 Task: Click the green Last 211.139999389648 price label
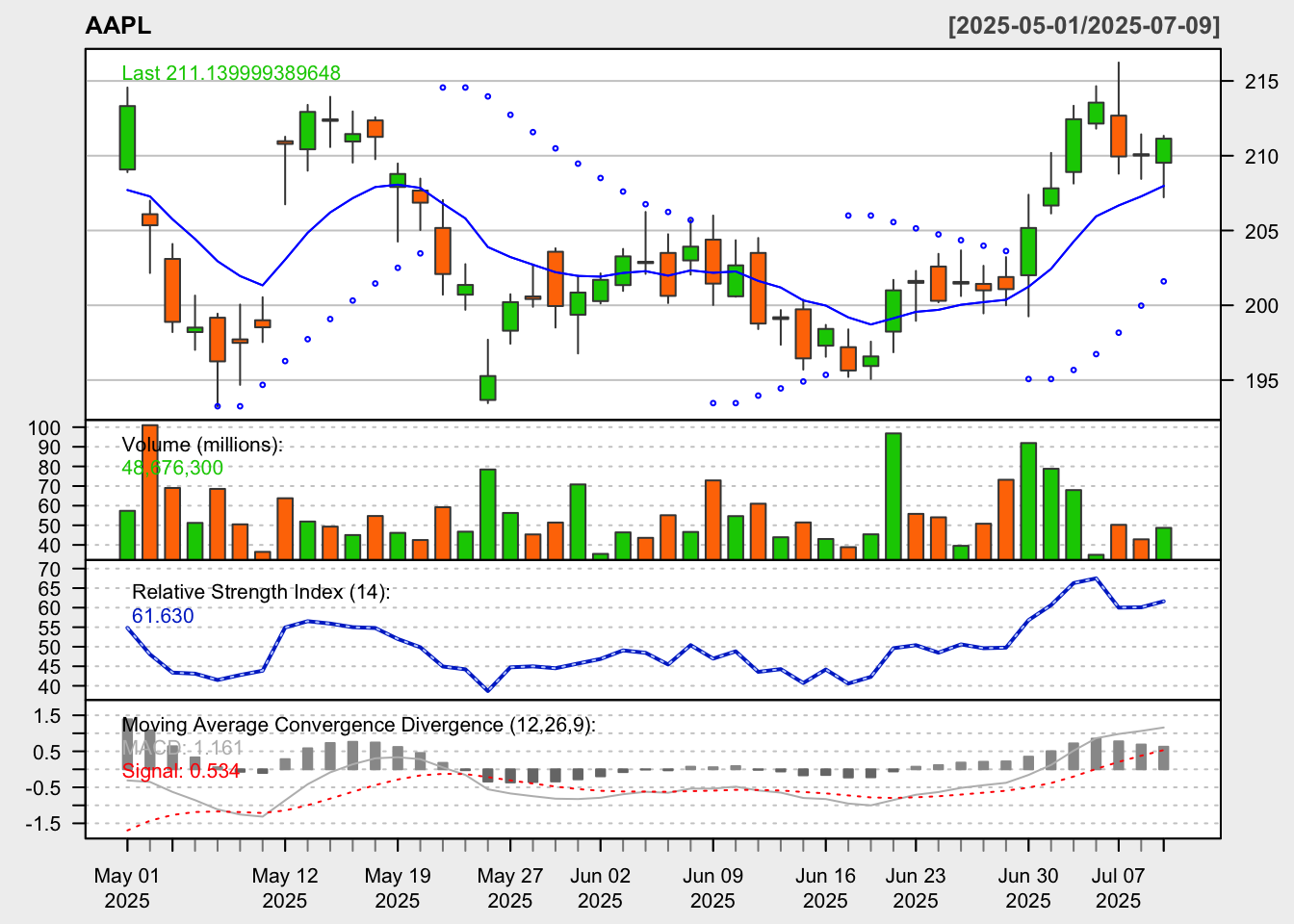click(231, 73)
